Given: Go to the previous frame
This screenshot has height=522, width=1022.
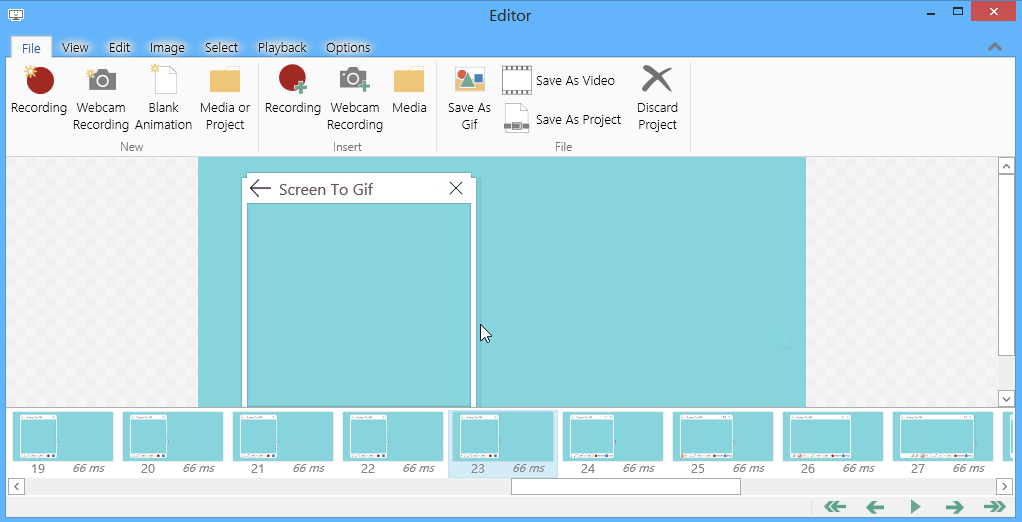Looking at the screenshot, I should click(x=875, y=506).
